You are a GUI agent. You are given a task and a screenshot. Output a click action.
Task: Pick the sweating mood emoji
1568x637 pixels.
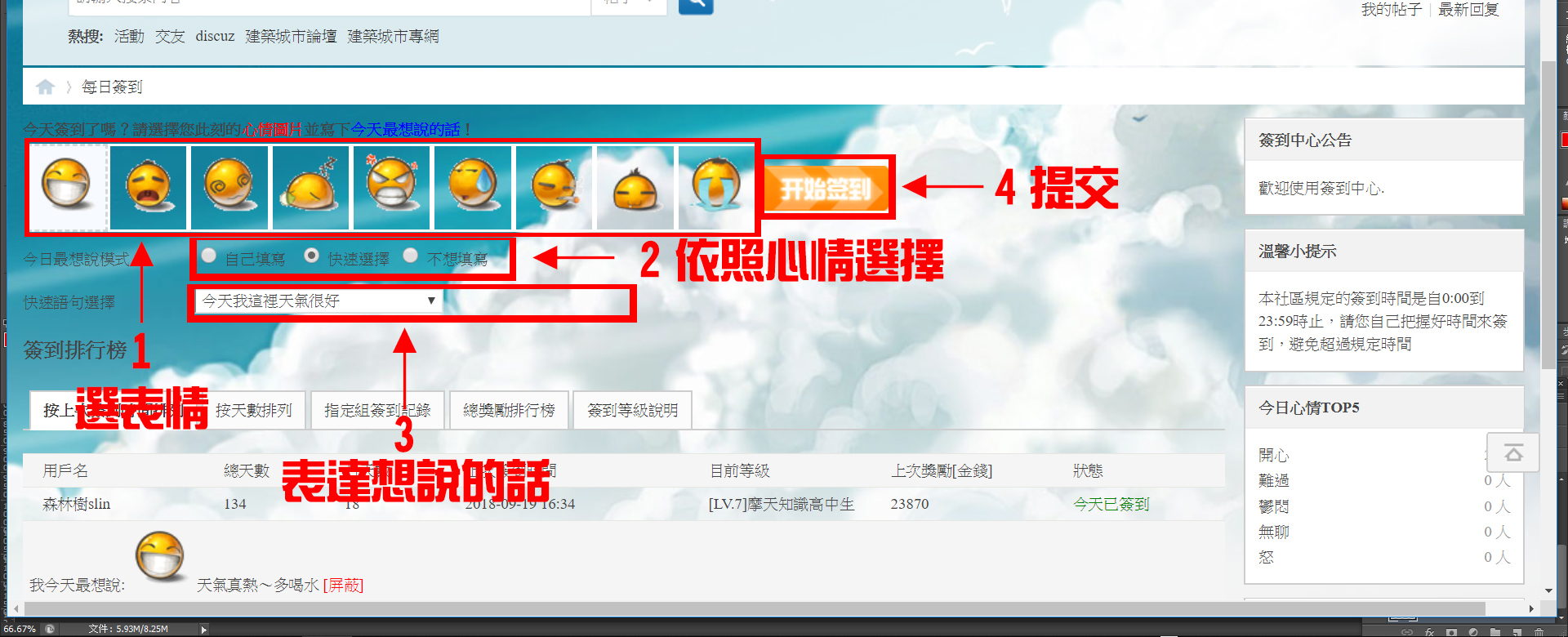[473, 185]
